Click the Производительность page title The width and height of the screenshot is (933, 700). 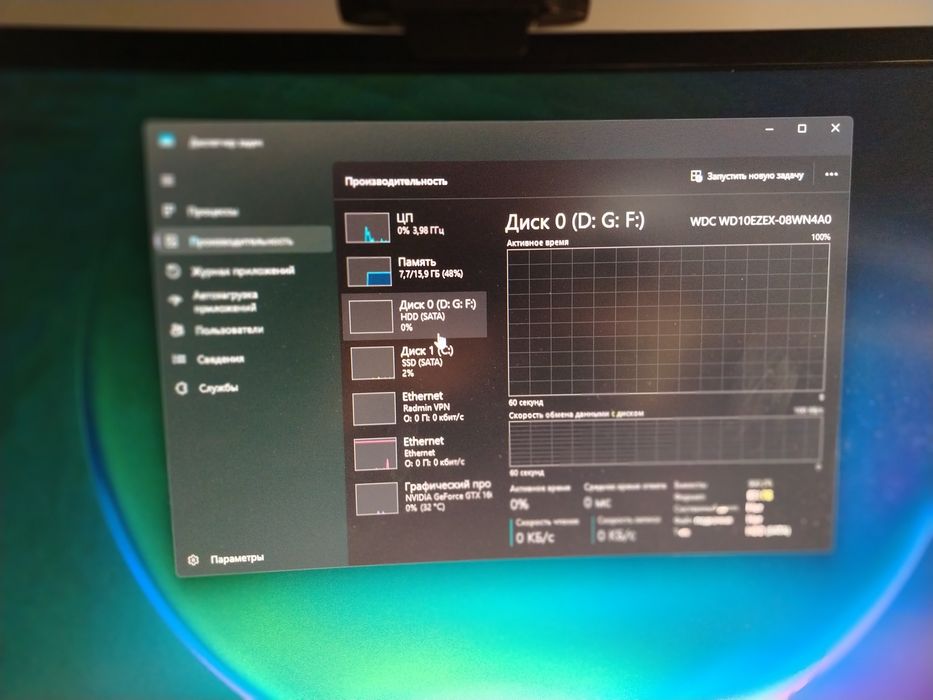[396, 181]
